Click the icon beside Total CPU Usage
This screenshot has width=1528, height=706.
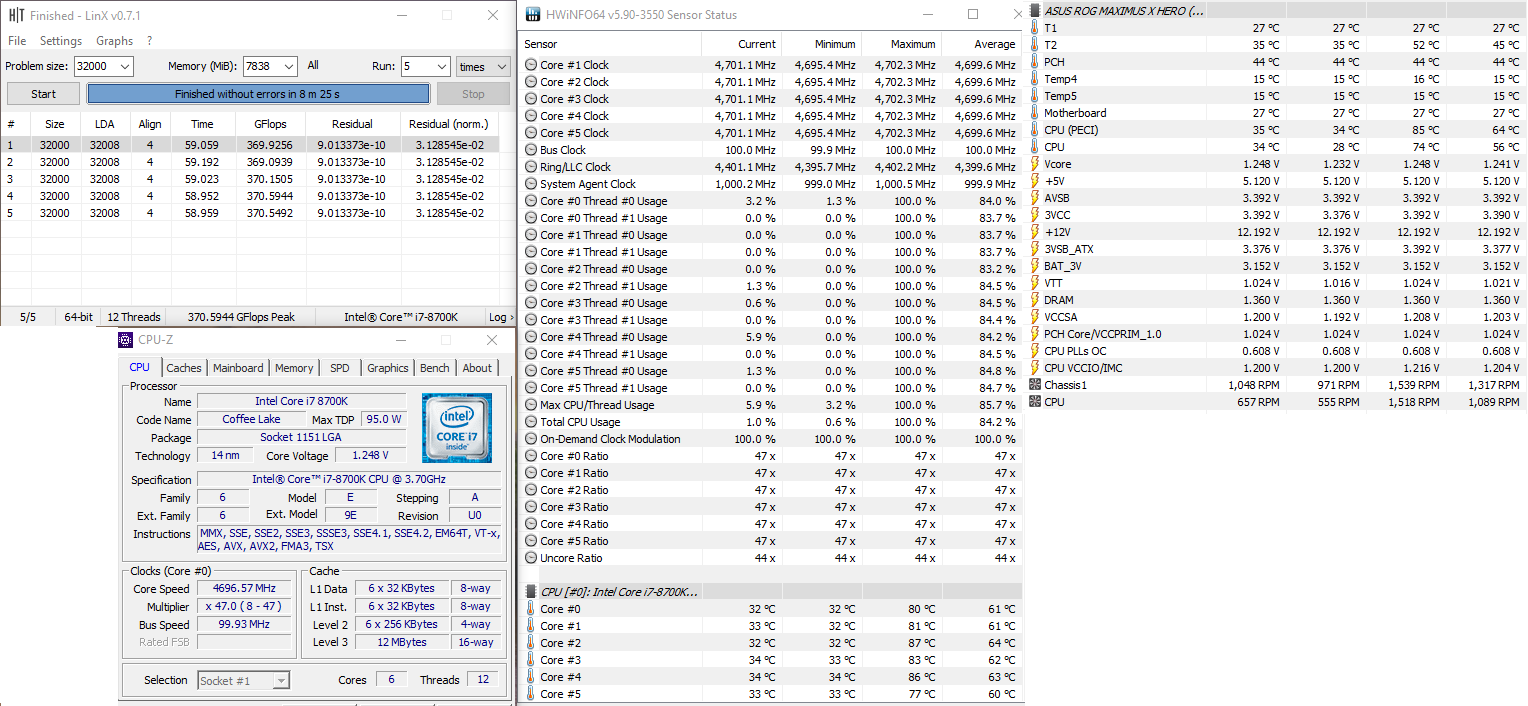point(531,422)
